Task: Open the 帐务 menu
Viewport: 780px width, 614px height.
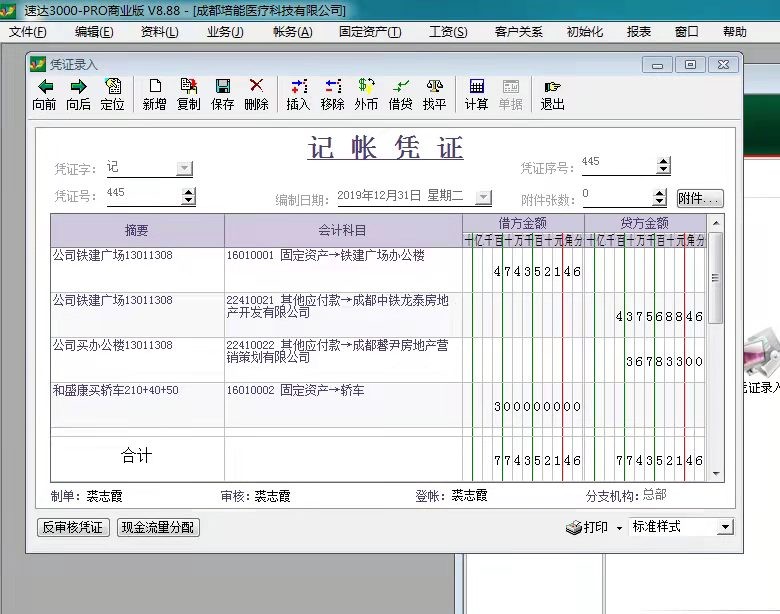Action: pyautogui.click(x=292, y=32)
